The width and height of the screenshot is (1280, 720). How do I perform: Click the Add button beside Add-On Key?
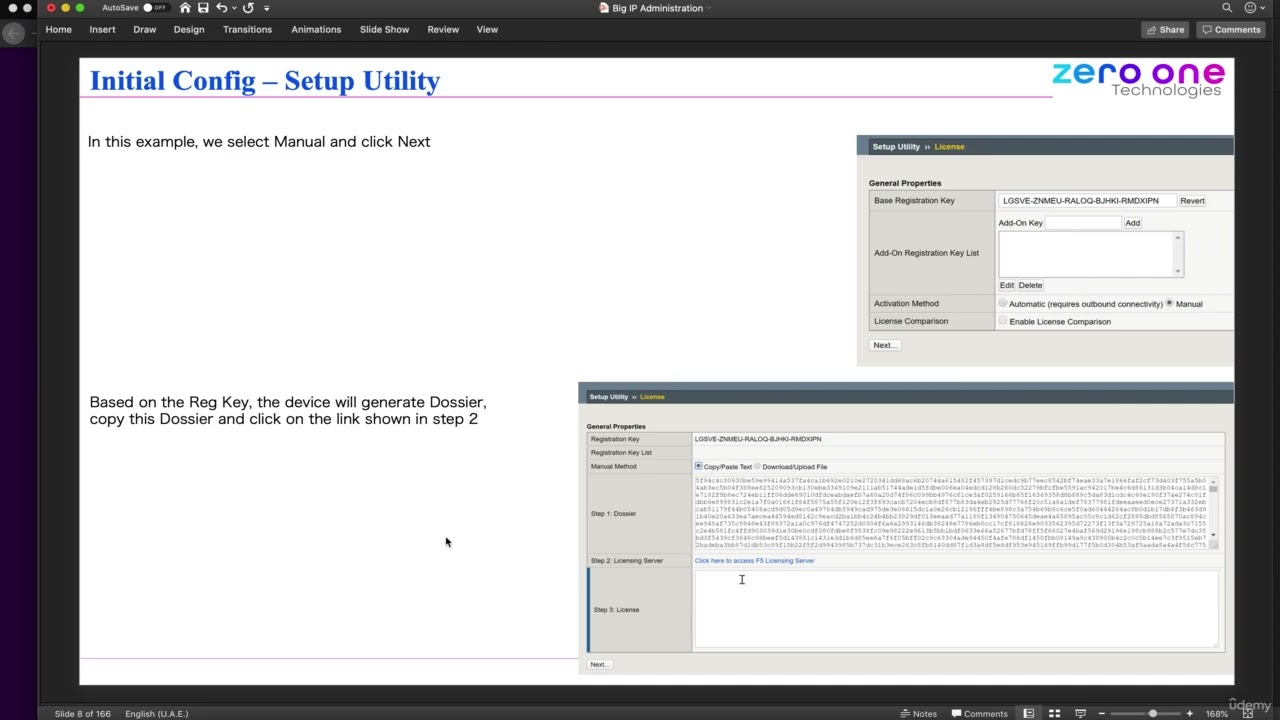click(x=1132, y=223)
